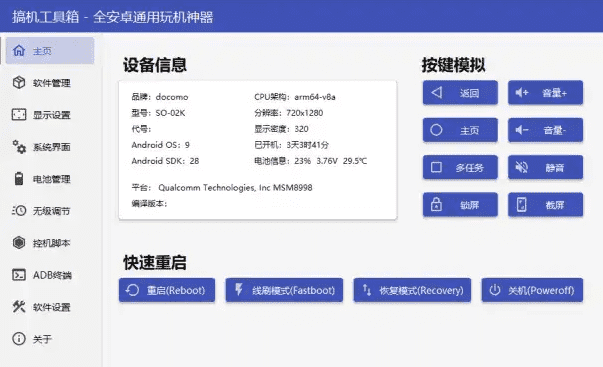Click 线刷模式(Fastboot) button label
This screenshot has height=367, width=603.
click(293, 290)
